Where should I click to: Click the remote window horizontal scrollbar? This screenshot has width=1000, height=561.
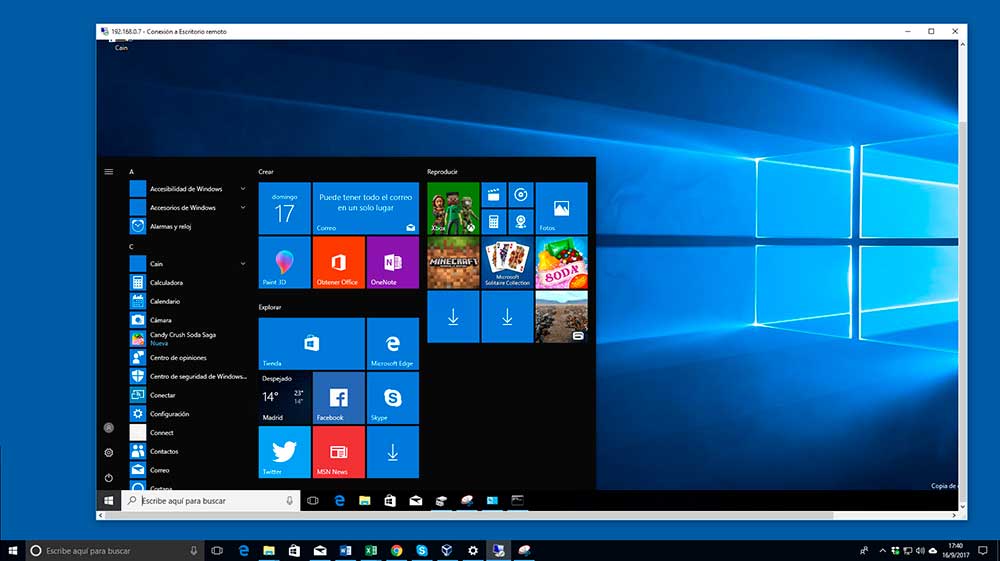469,515
